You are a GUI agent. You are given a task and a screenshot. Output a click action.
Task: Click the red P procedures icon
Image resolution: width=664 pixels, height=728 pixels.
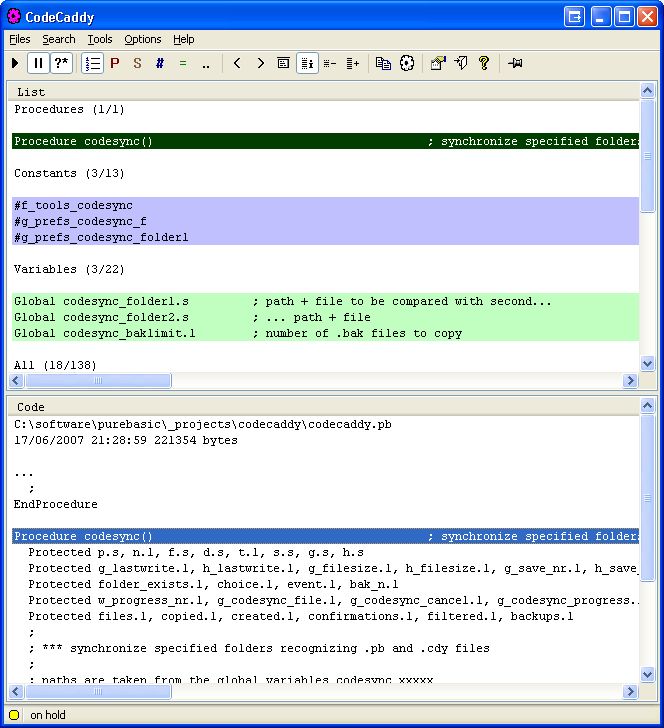tap(115, 63)
